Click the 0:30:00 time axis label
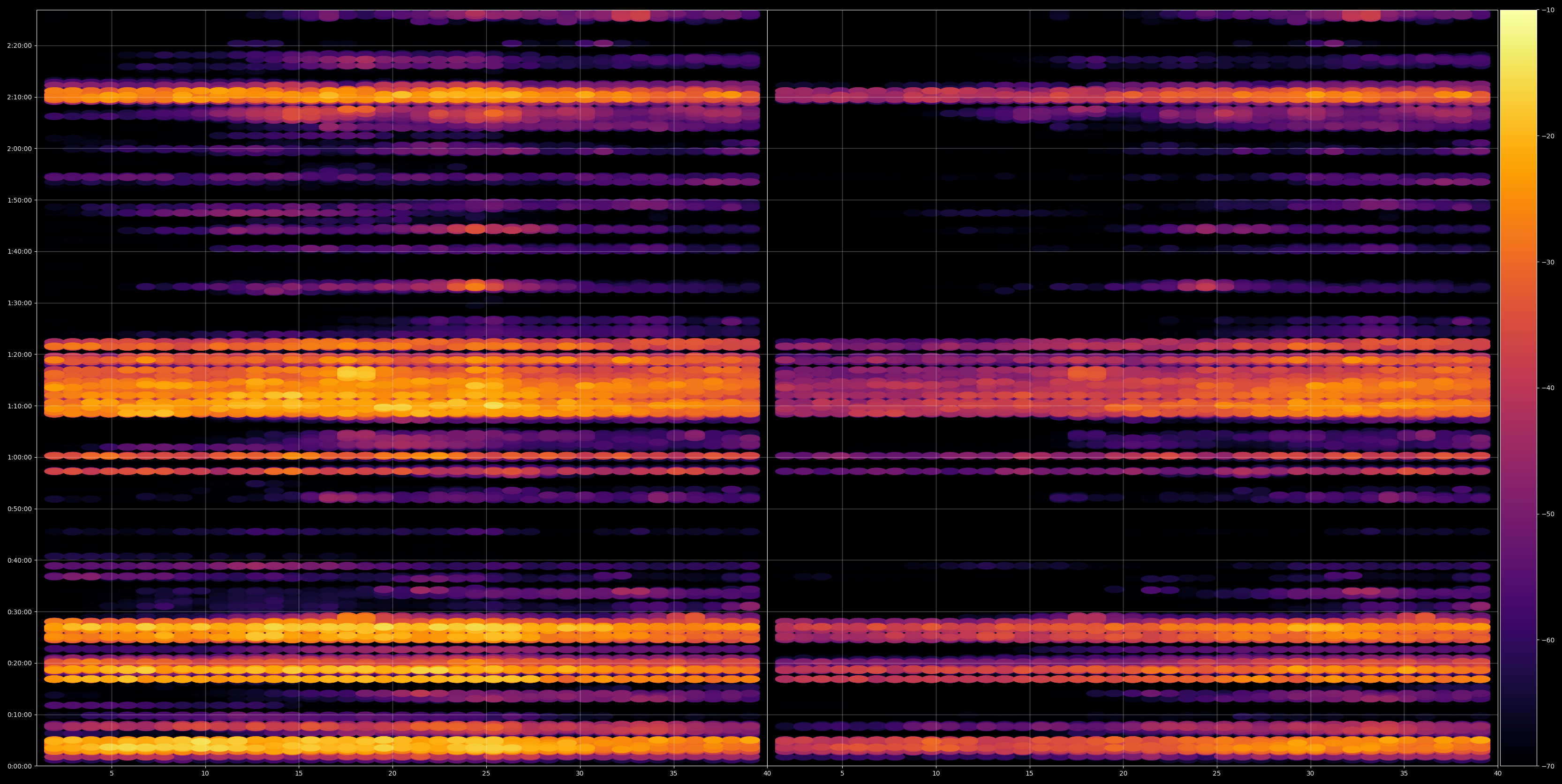Image resolution: width=1562 pixels, height=784 pixels. pyautogui.click(x=19, y=611)
